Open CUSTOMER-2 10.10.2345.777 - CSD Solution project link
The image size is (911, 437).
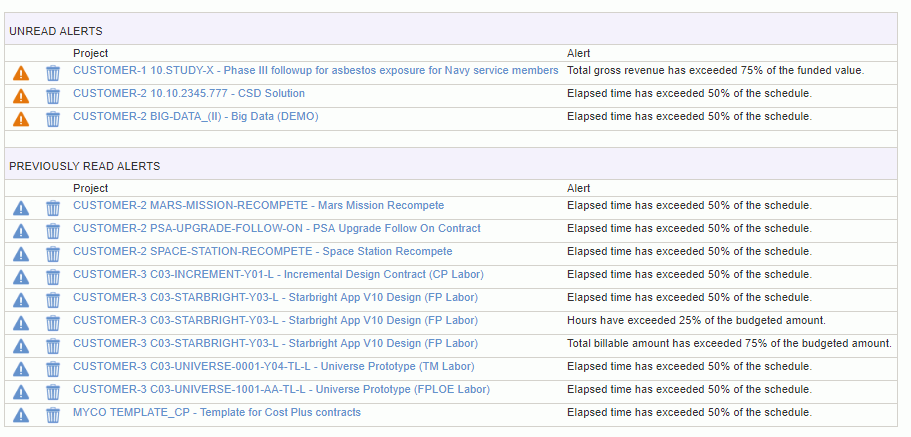point(189,93)
